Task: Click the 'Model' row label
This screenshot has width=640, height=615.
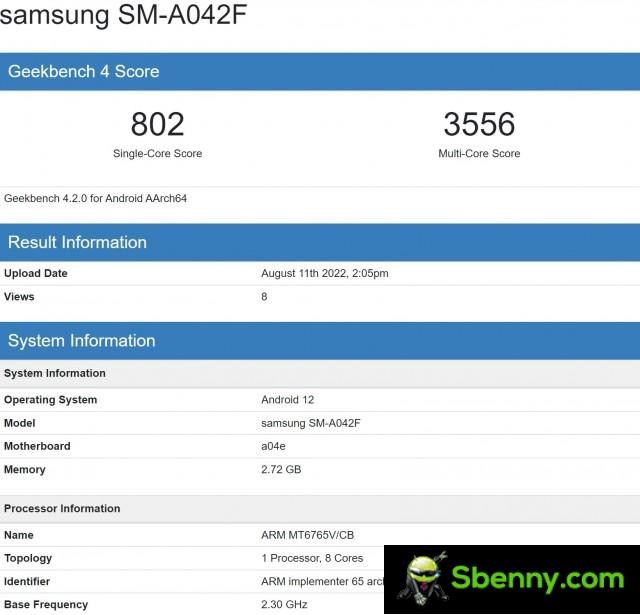Action: 20,423
